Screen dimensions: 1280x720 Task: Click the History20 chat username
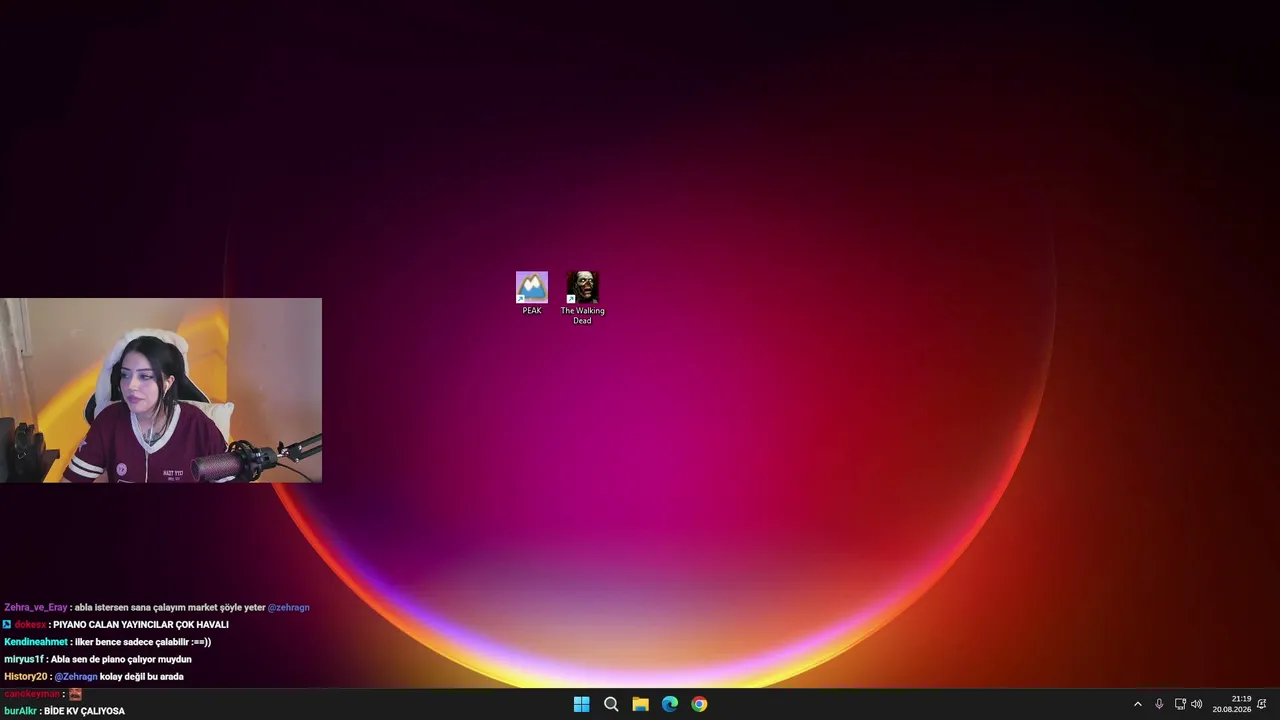[26, 677]
